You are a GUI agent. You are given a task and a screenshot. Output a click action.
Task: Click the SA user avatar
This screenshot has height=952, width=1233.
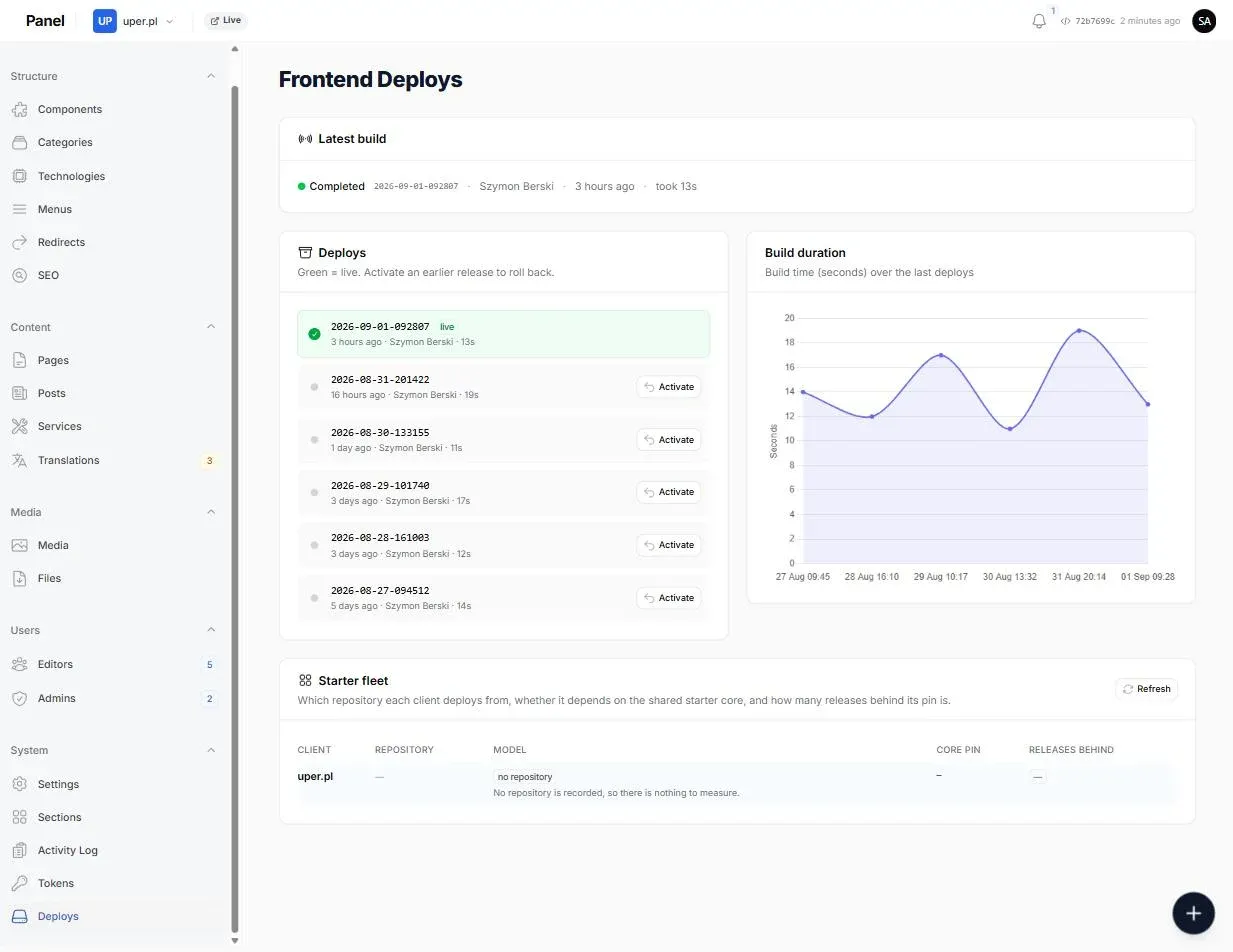pos(1204,20)
